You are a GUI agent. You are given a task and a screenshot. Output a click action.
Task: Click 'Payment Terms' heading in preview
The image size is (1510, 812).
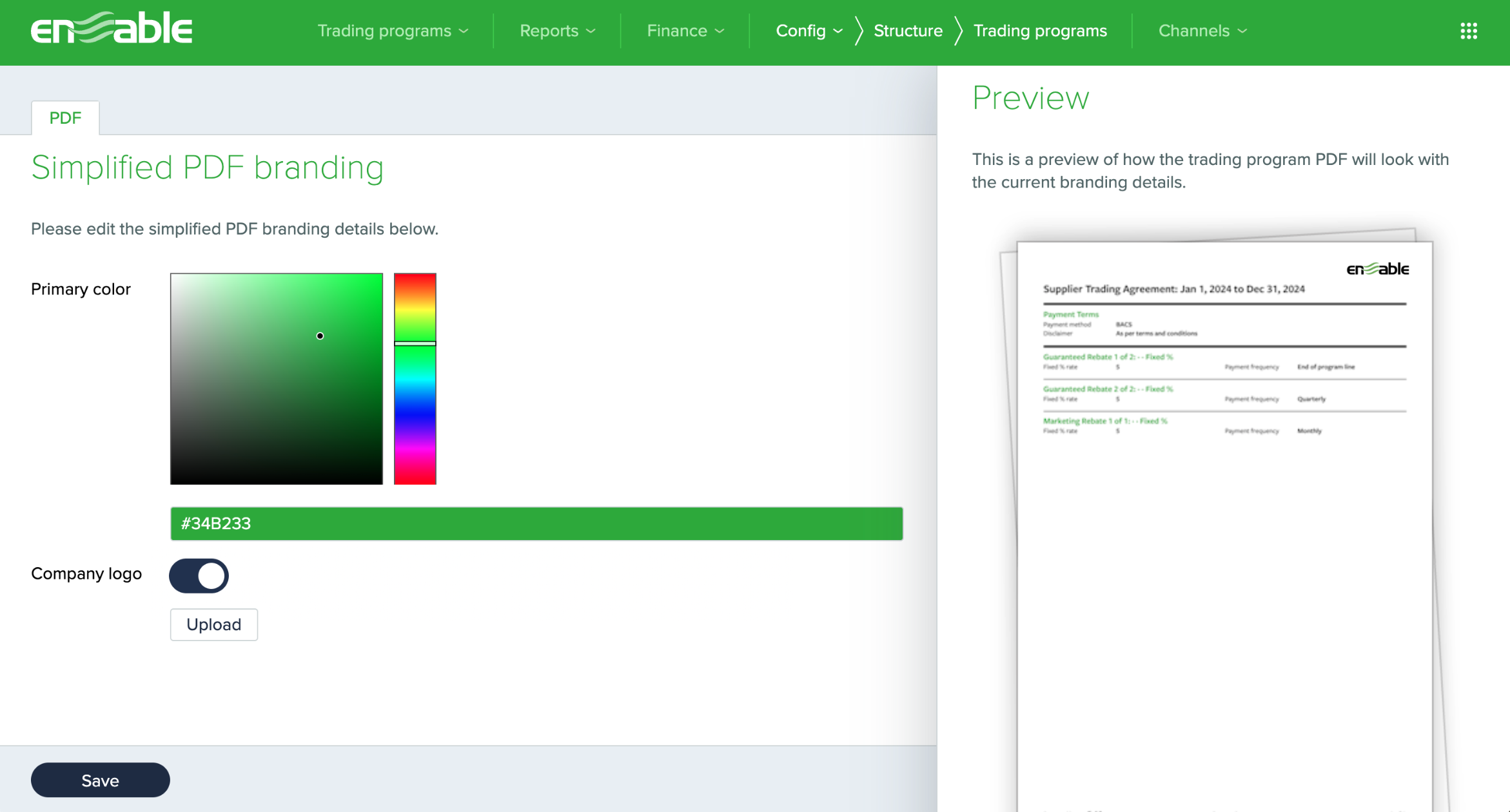pos(1071,314)
